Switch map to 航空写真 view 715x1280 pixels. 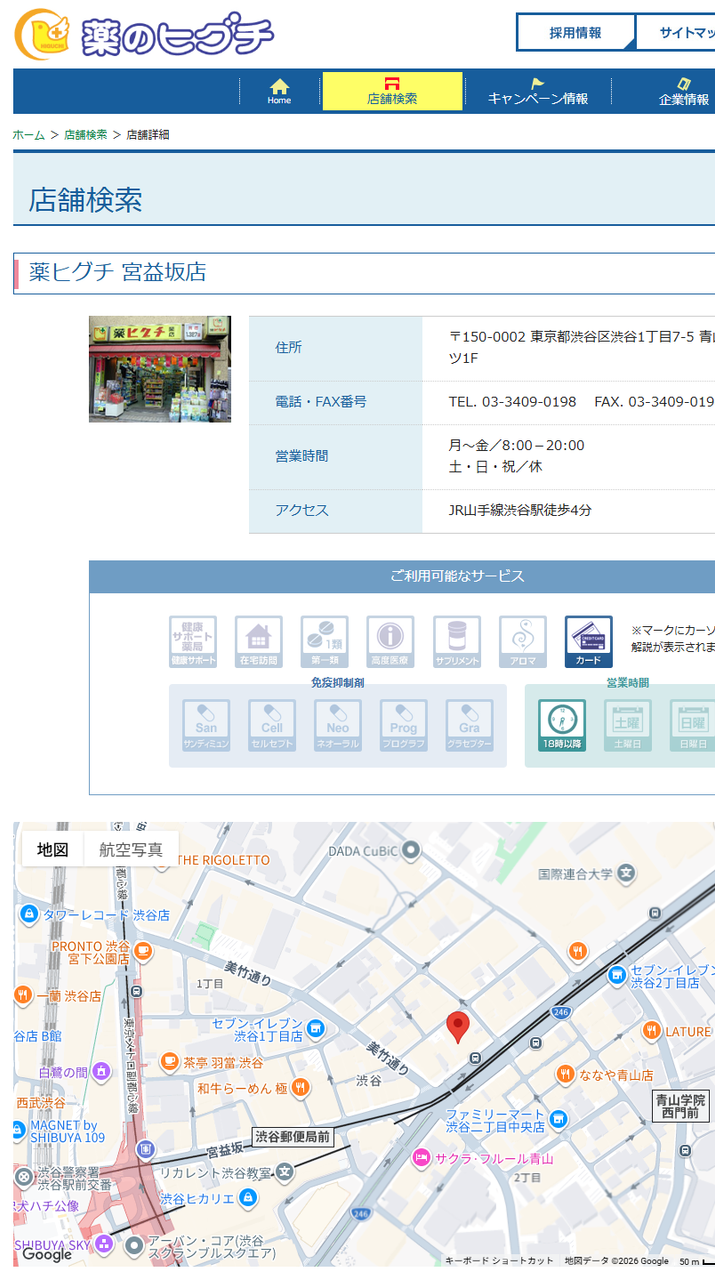pyautogui.click(x=131, y=849)
